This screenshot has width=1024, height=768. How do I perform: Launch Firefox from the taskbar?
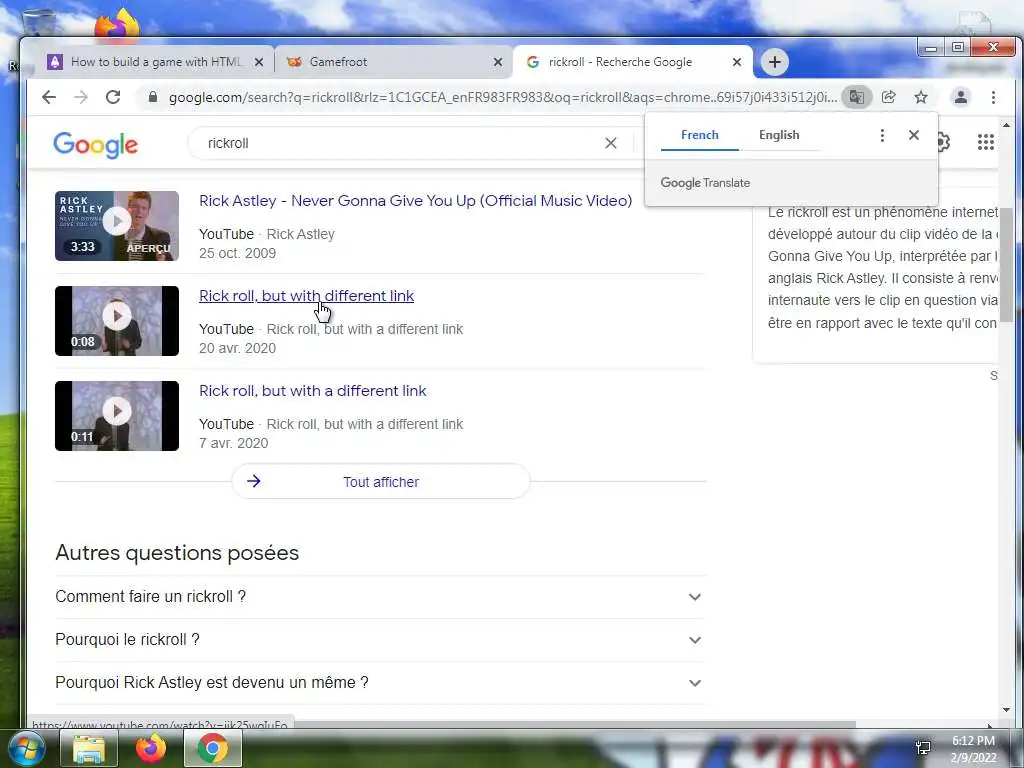151,749
